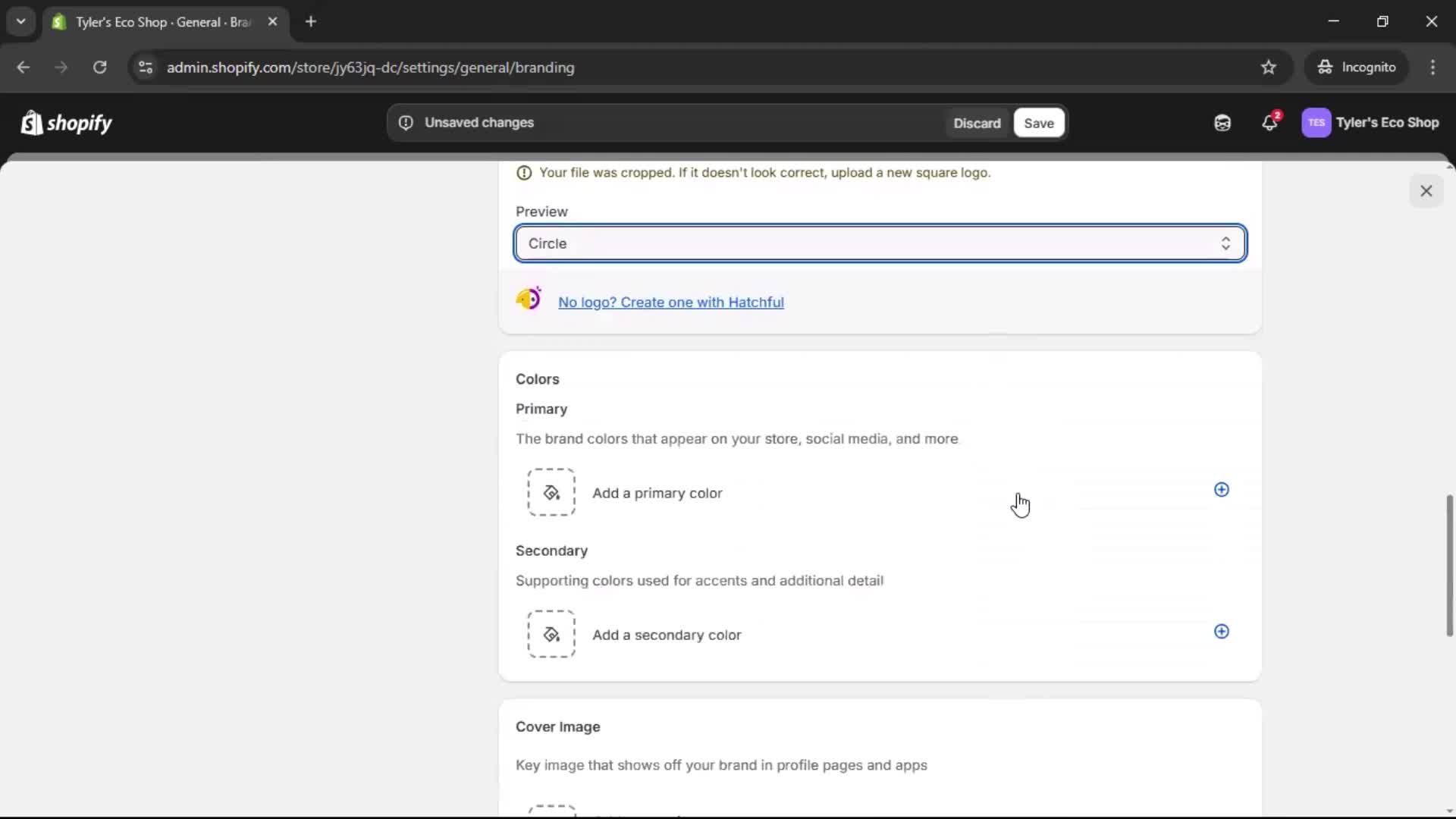Click the secondary color picker placeholder icon
1456x819 pixels.
coord(551,634)
